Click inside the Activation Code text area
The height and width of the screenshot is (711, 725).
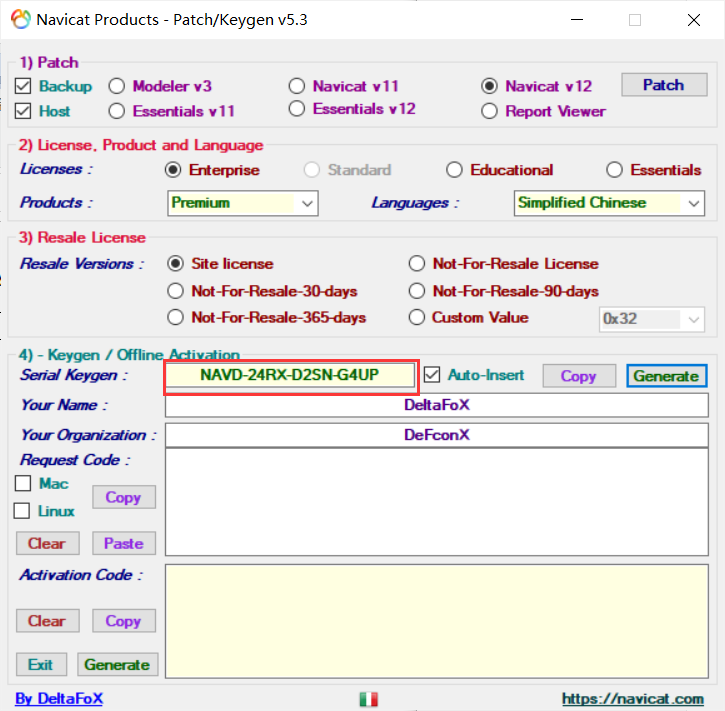point(436,621)
